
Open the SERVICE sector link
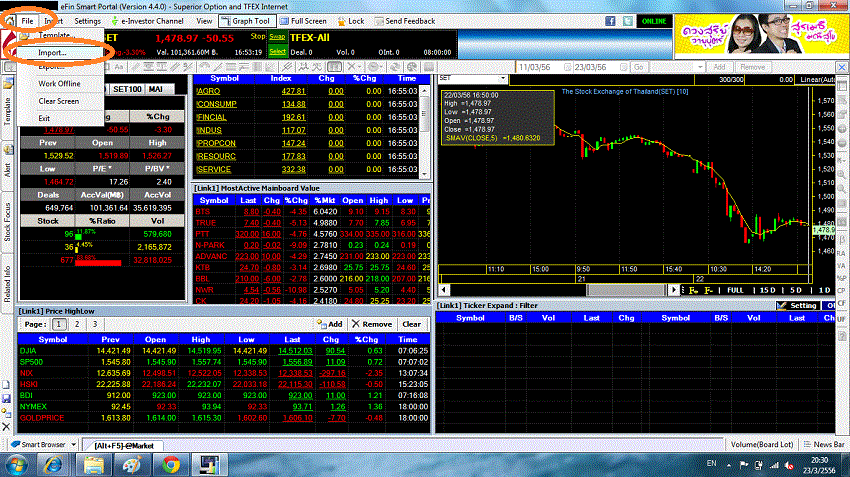tap(214, 169)
